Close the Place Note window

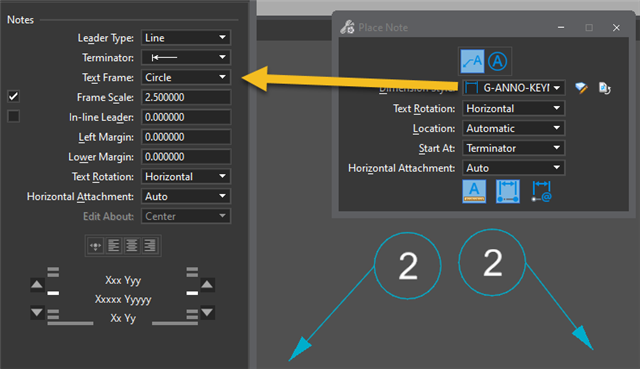click(x=616, y=27)
